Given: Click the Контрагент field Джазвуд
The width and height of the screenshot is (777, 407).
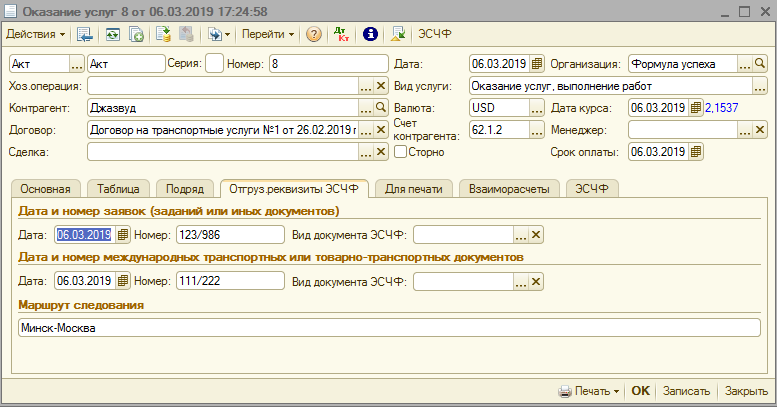Looking at the screenshot, I should (223, 108).
